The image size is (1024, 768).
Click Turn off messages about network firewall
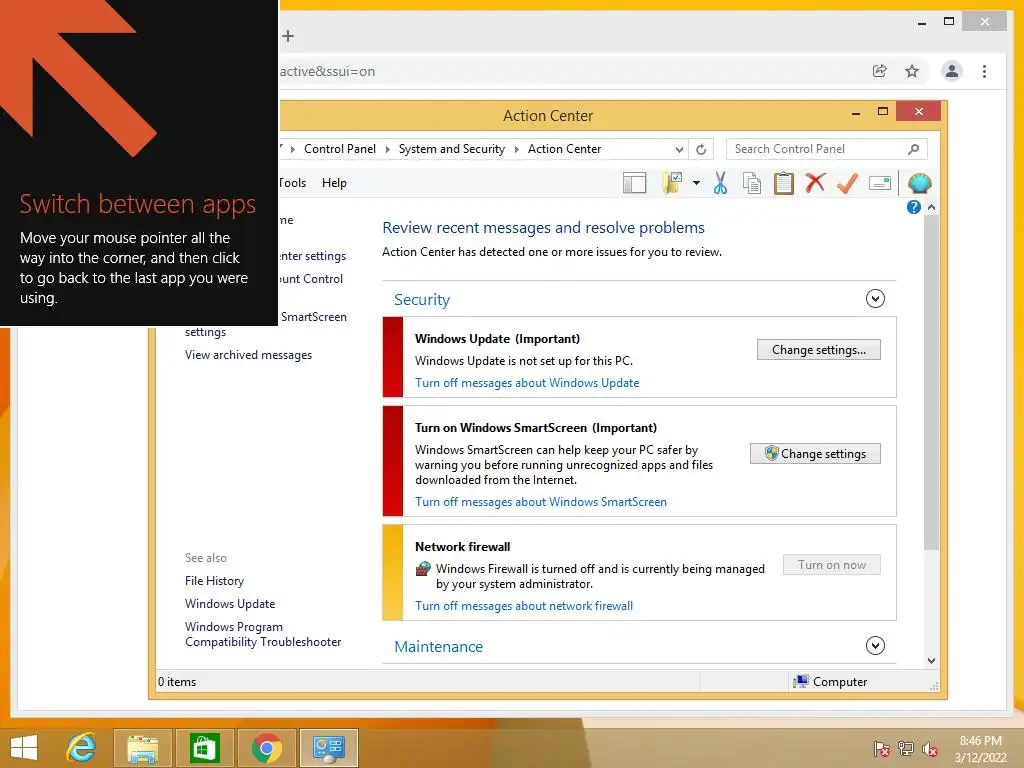pos(524,606)
